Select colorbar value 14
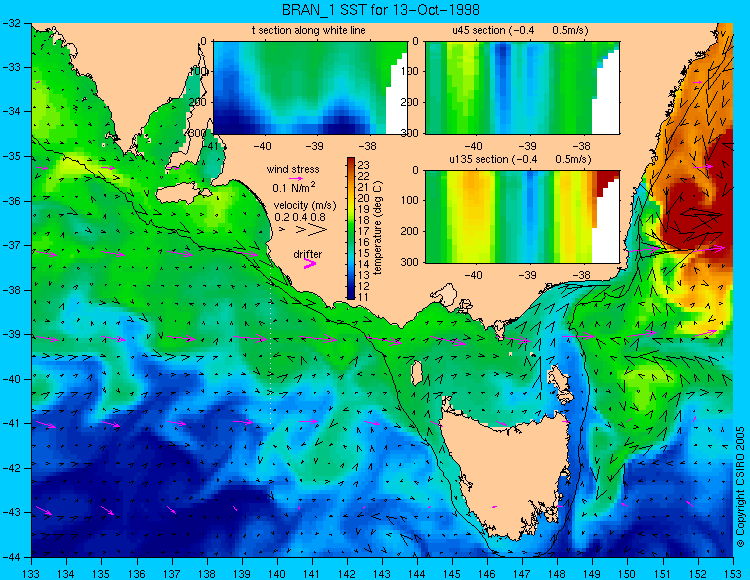This screenshot has height=580, width=750. pyautogui.click(x=364, y=264)
